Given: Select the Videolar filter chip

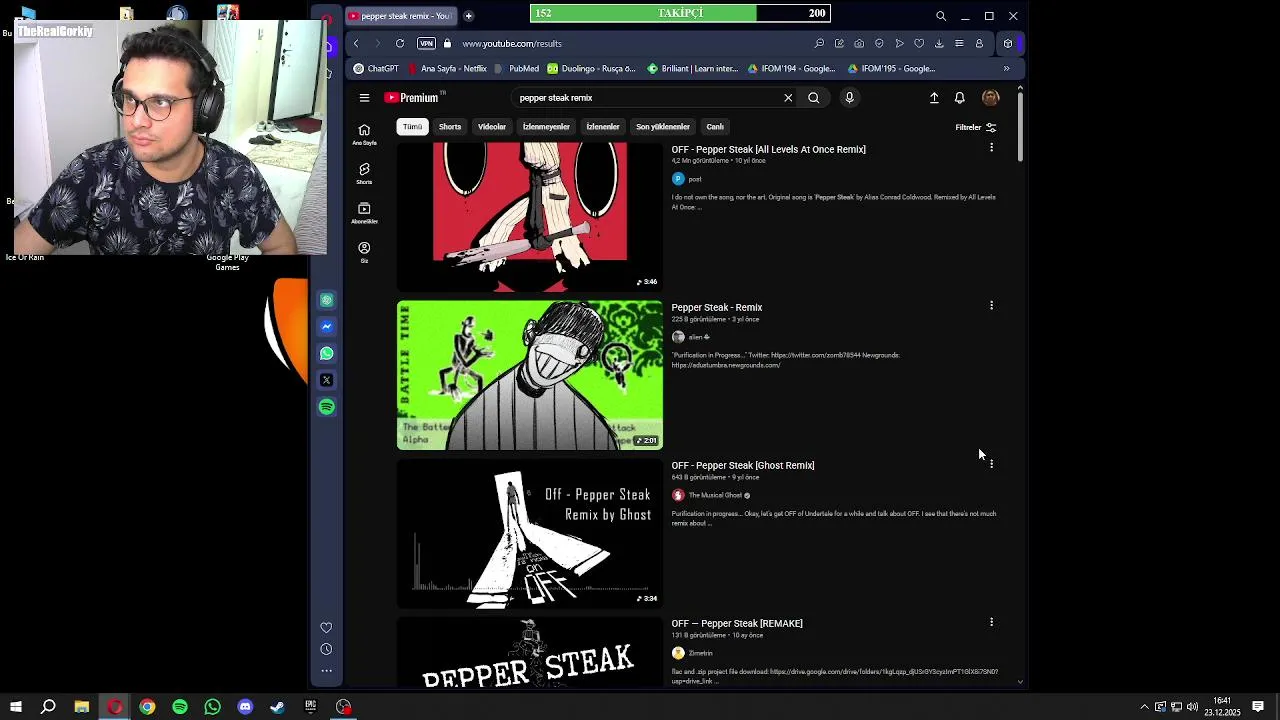Looking at the screenshot, I should click(492, 127).
